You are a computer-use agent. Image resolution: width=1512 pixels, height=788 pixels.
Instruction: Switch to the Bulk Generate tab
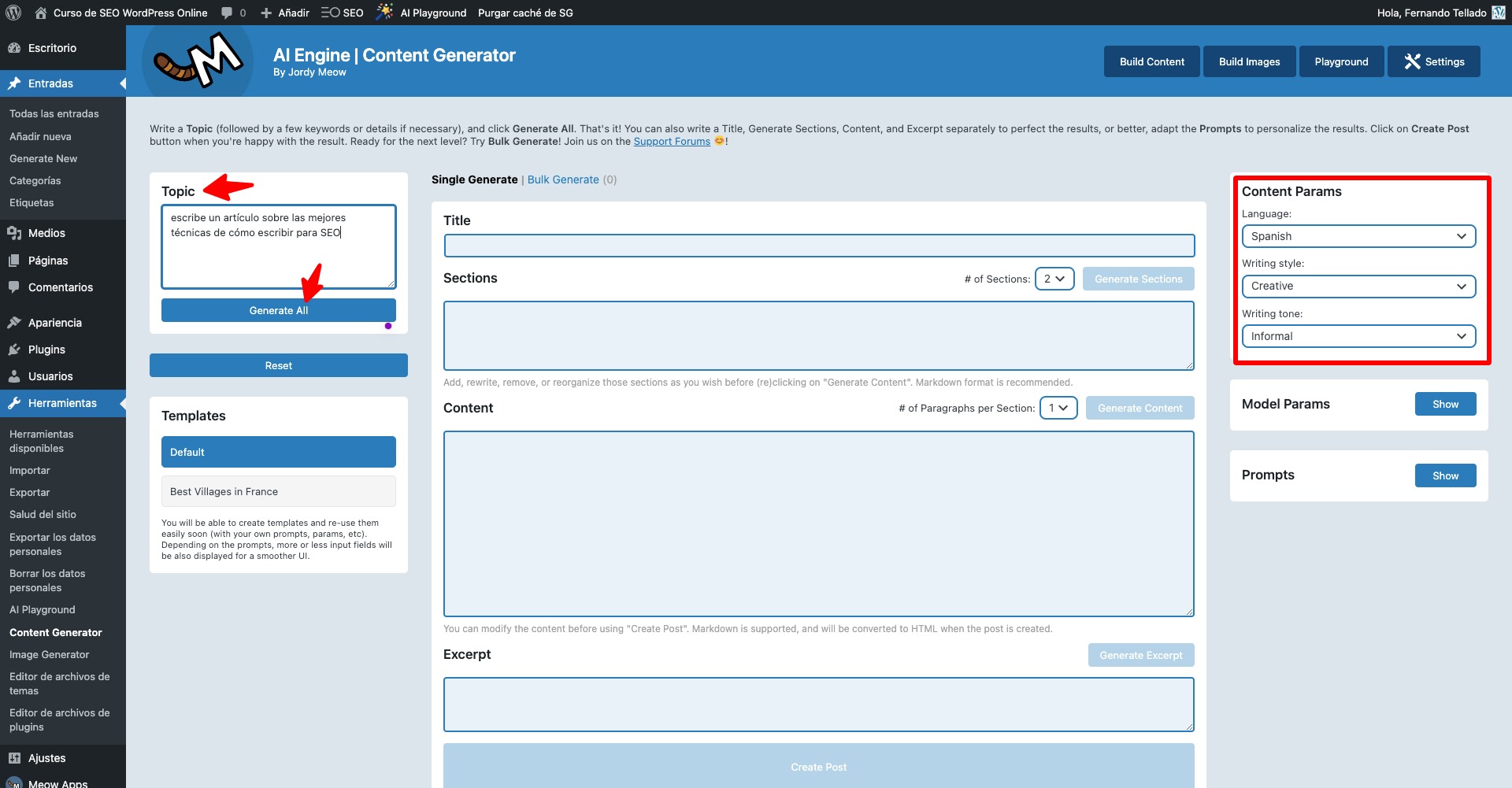(x=563, y=179)
